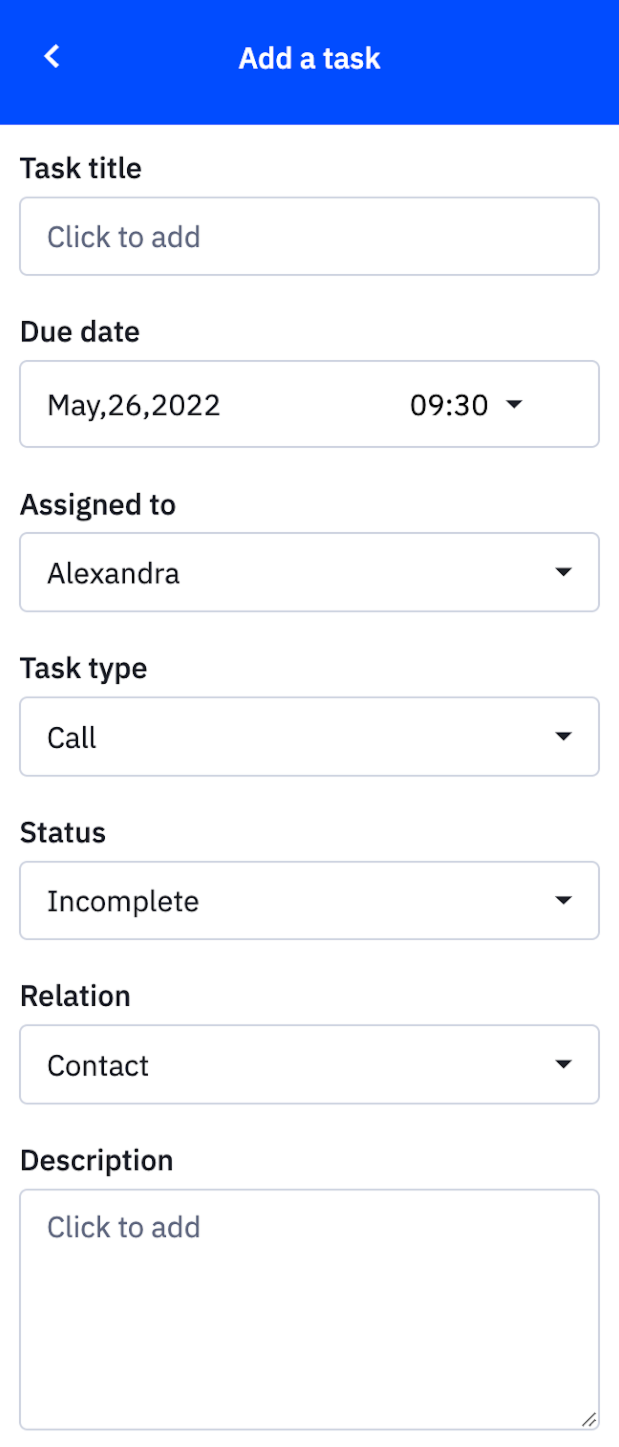Click the Task type dropdown chevron

tap(563, 736)
